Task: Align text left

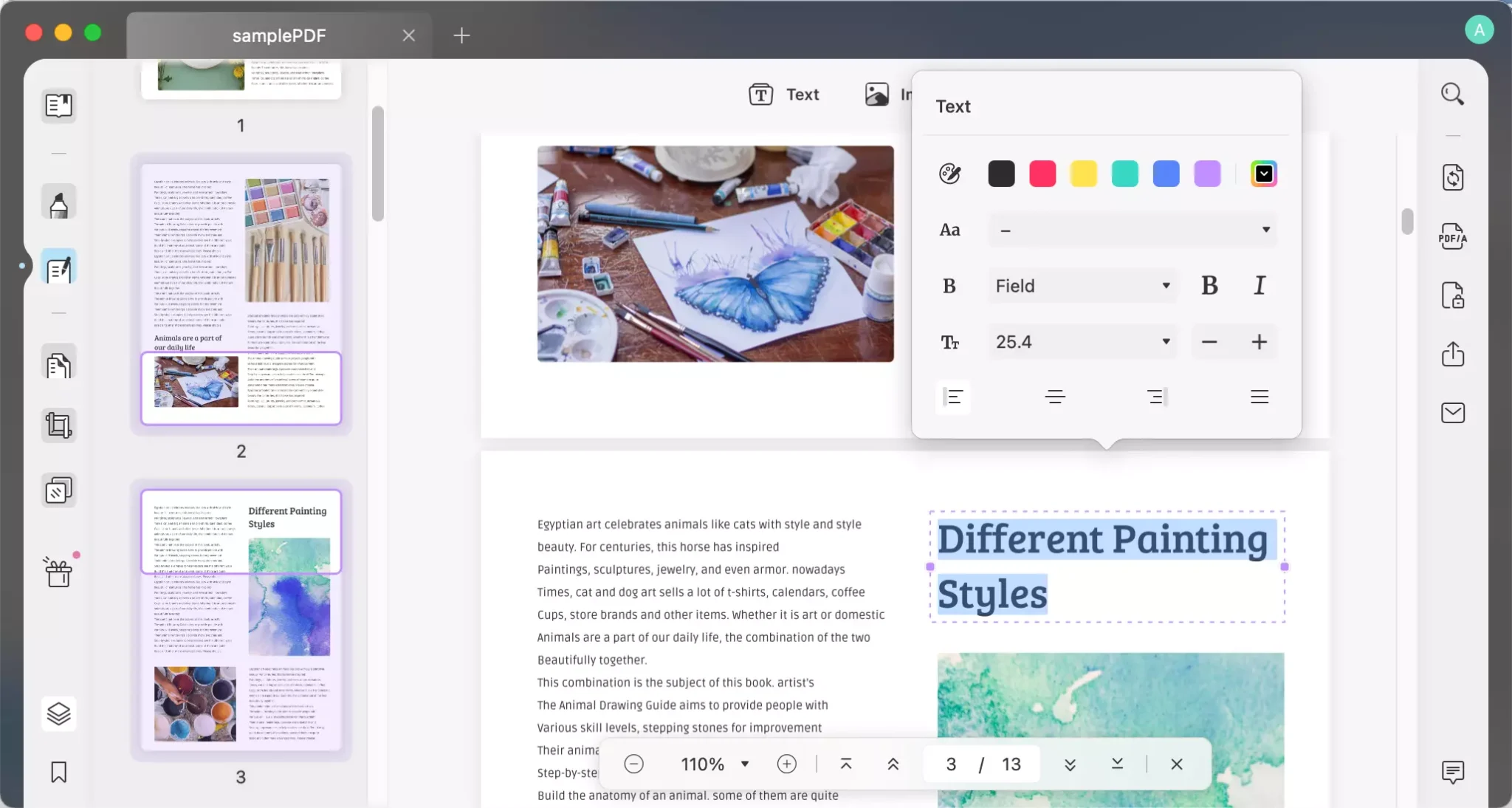Action: pyautogui.click(x=953, y=397)
